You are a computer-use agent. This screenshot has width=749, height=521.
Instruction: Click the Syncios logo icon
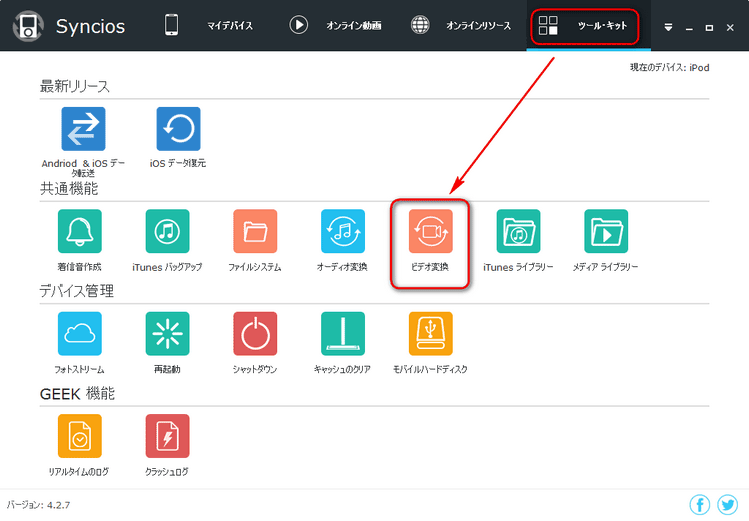pos(28,26)
